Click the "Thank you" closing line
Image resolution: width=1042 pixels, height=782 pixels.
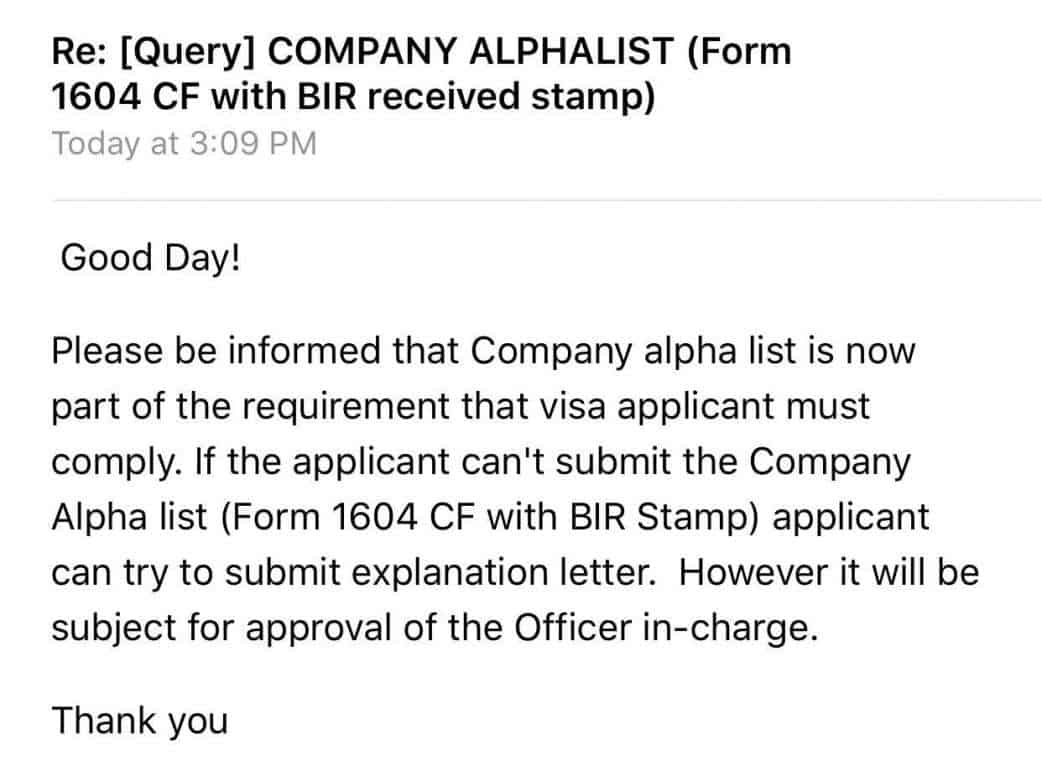tap(139, 720)
